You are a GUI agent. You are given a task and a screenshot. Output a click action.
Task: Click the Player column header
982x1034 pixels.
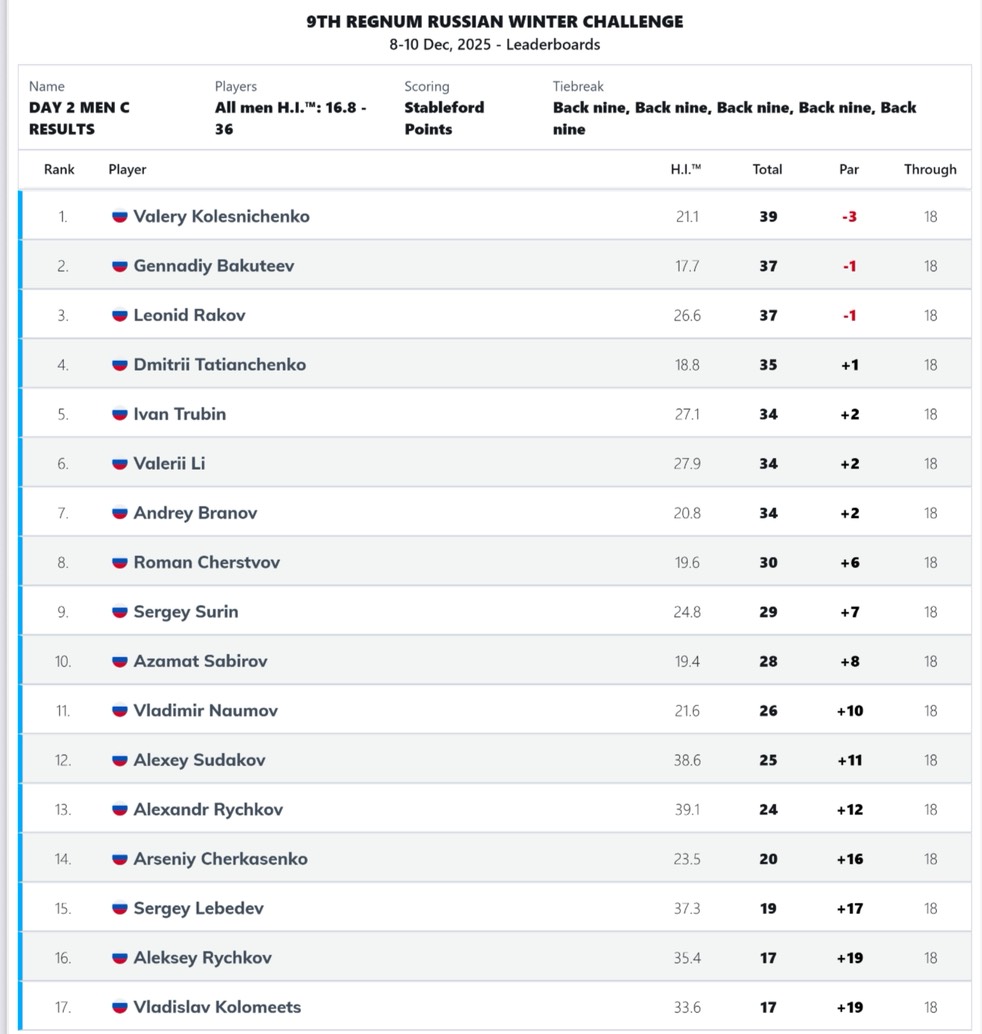click(x=127, y=169)
